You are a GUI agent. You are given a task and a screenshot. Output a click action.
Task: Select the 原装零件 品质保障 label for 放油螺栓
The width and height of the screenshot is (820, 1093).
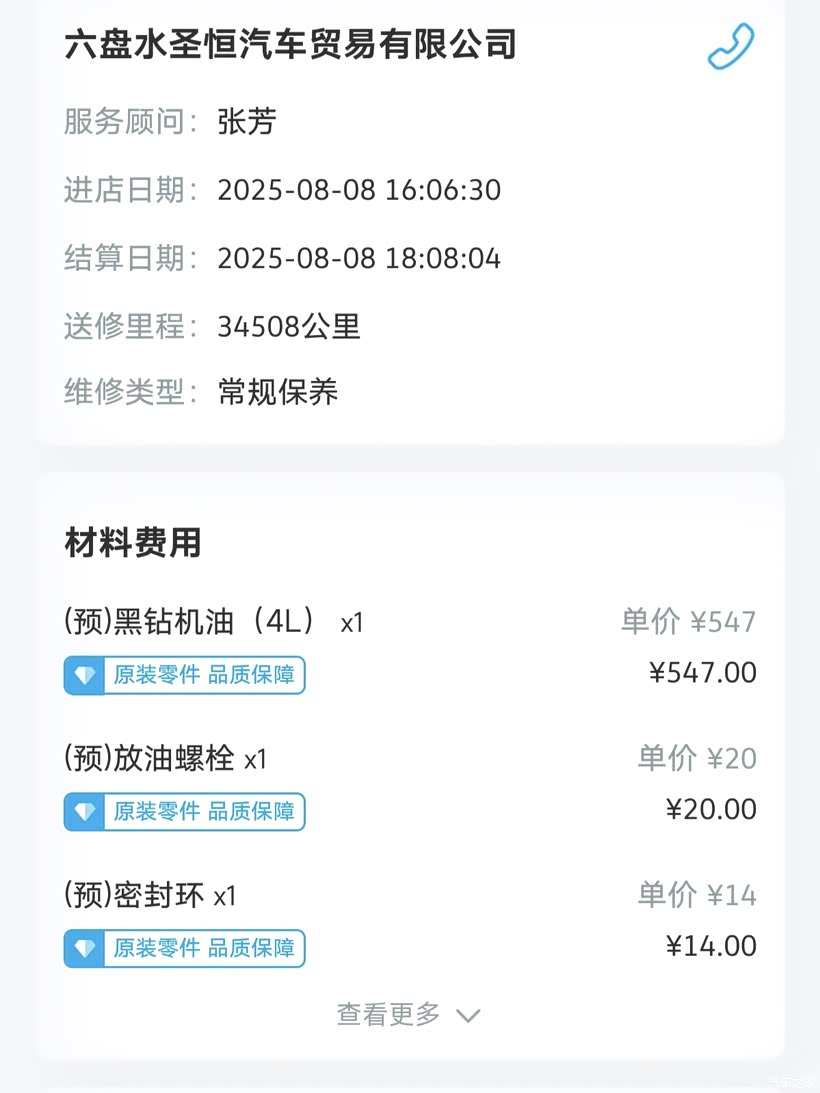pos(204,812)
